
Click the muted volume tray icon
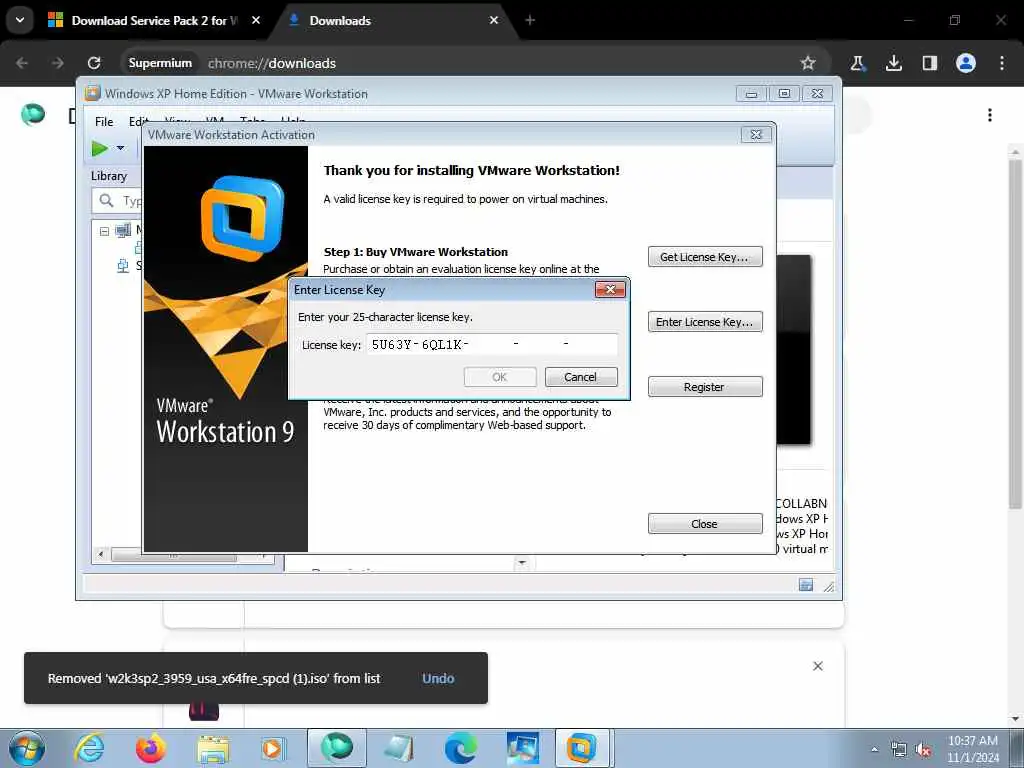tap(923, 750)
